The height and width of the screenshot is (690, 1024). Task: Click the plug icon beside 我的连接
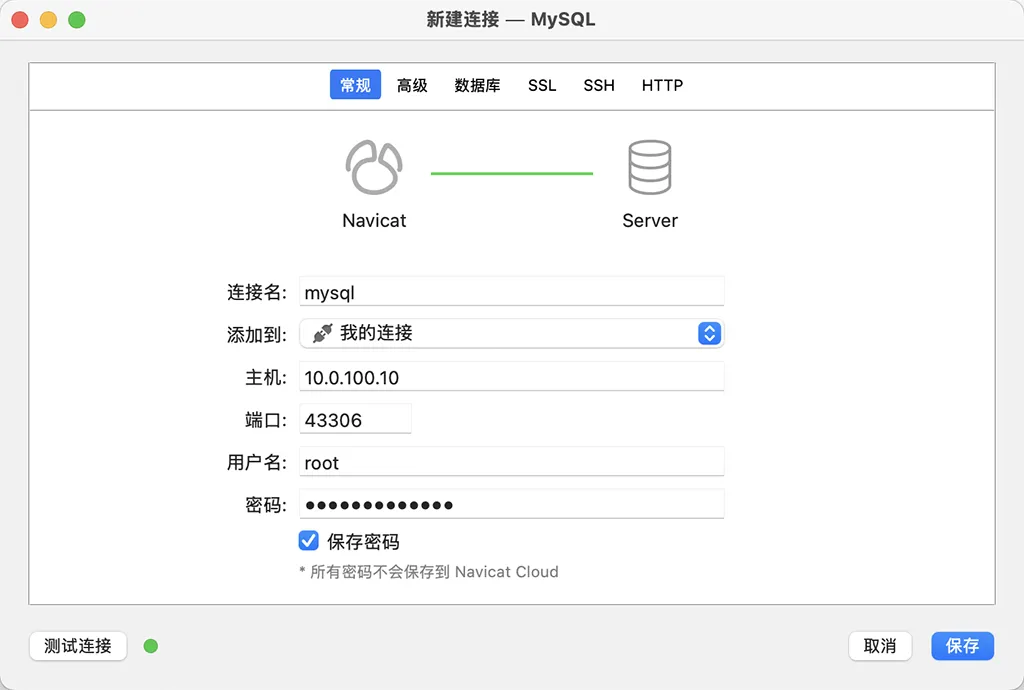tap(323, 333)
